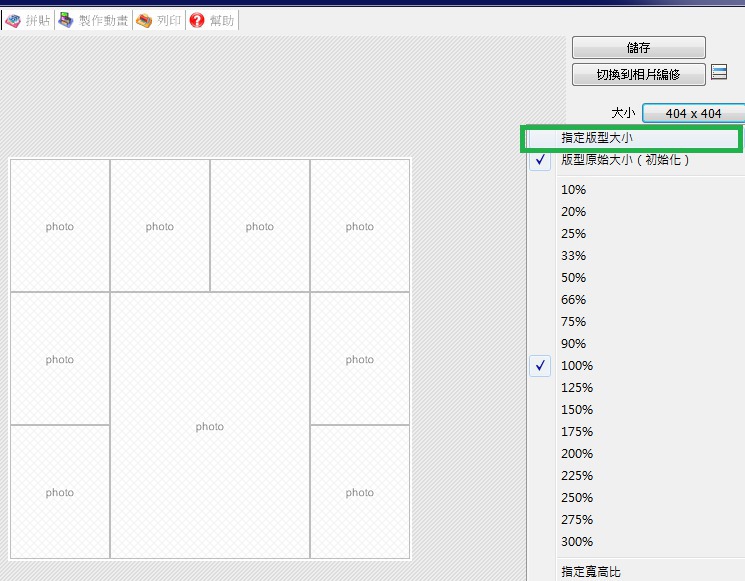Image resolution: width=745 pixels, height=581 pixels.
Task: Open the 製作動畫 animation tool
Action: coord(94,20)
